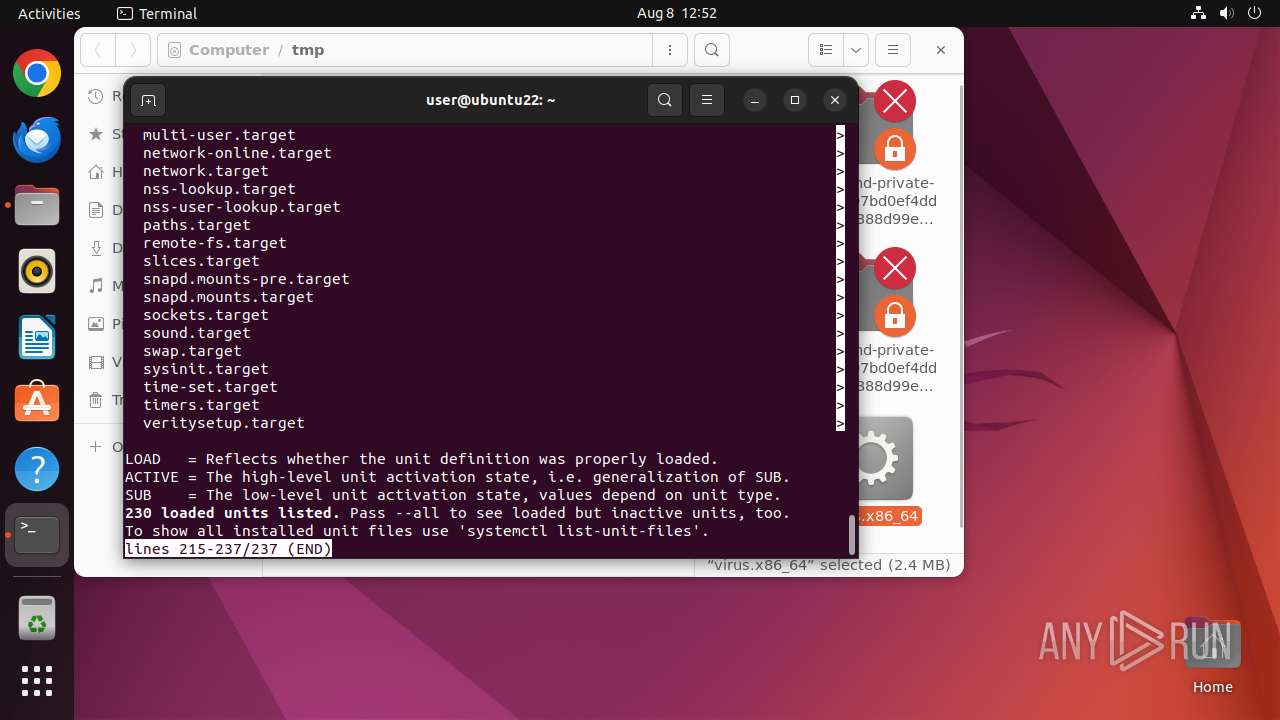
Task: Open Files main menu
Action: (x=893, y=50)
